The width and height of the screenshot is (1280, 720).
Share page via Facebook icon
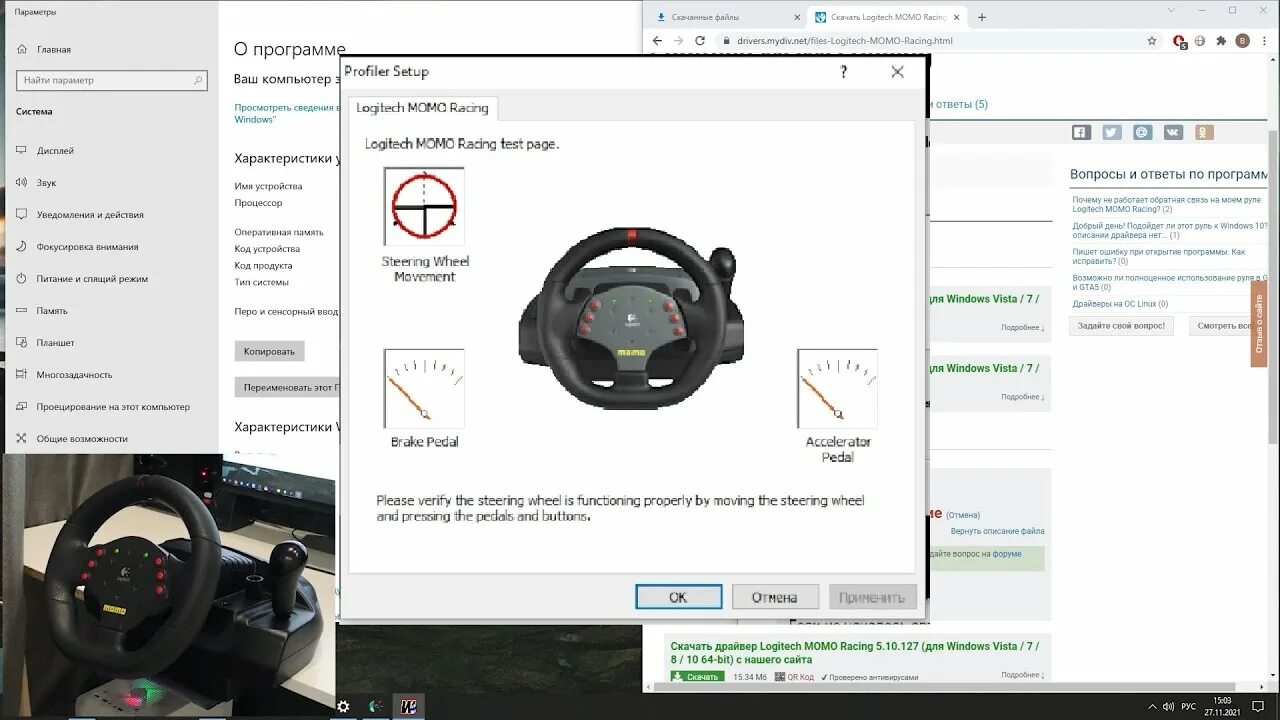(1081, 132)
